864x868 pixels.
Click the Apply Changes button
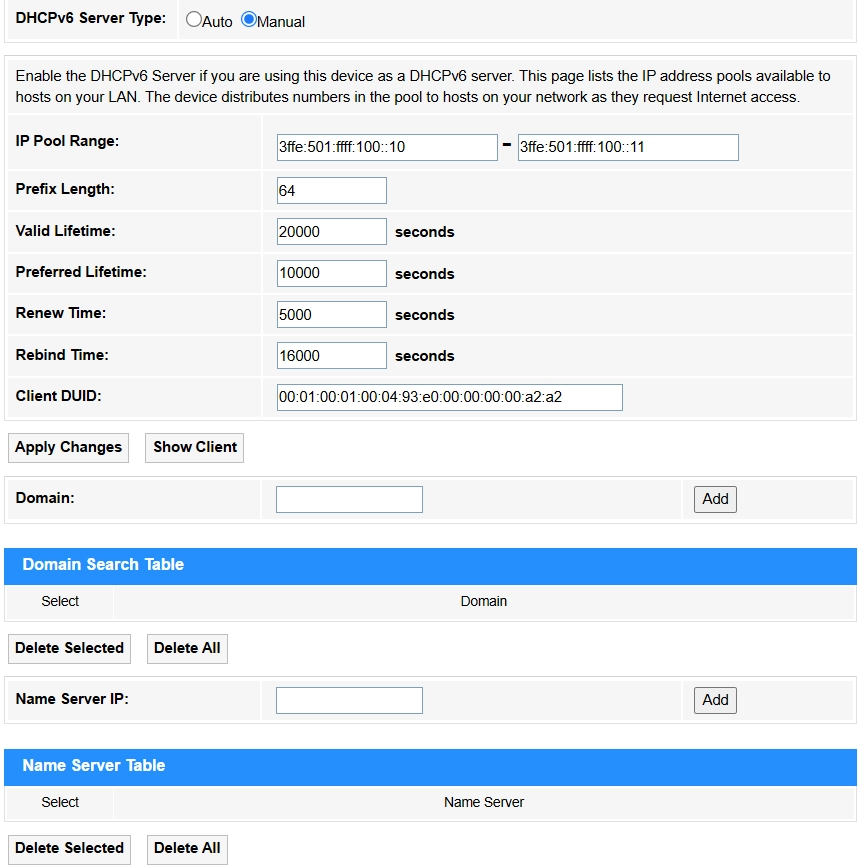point(69,447)
